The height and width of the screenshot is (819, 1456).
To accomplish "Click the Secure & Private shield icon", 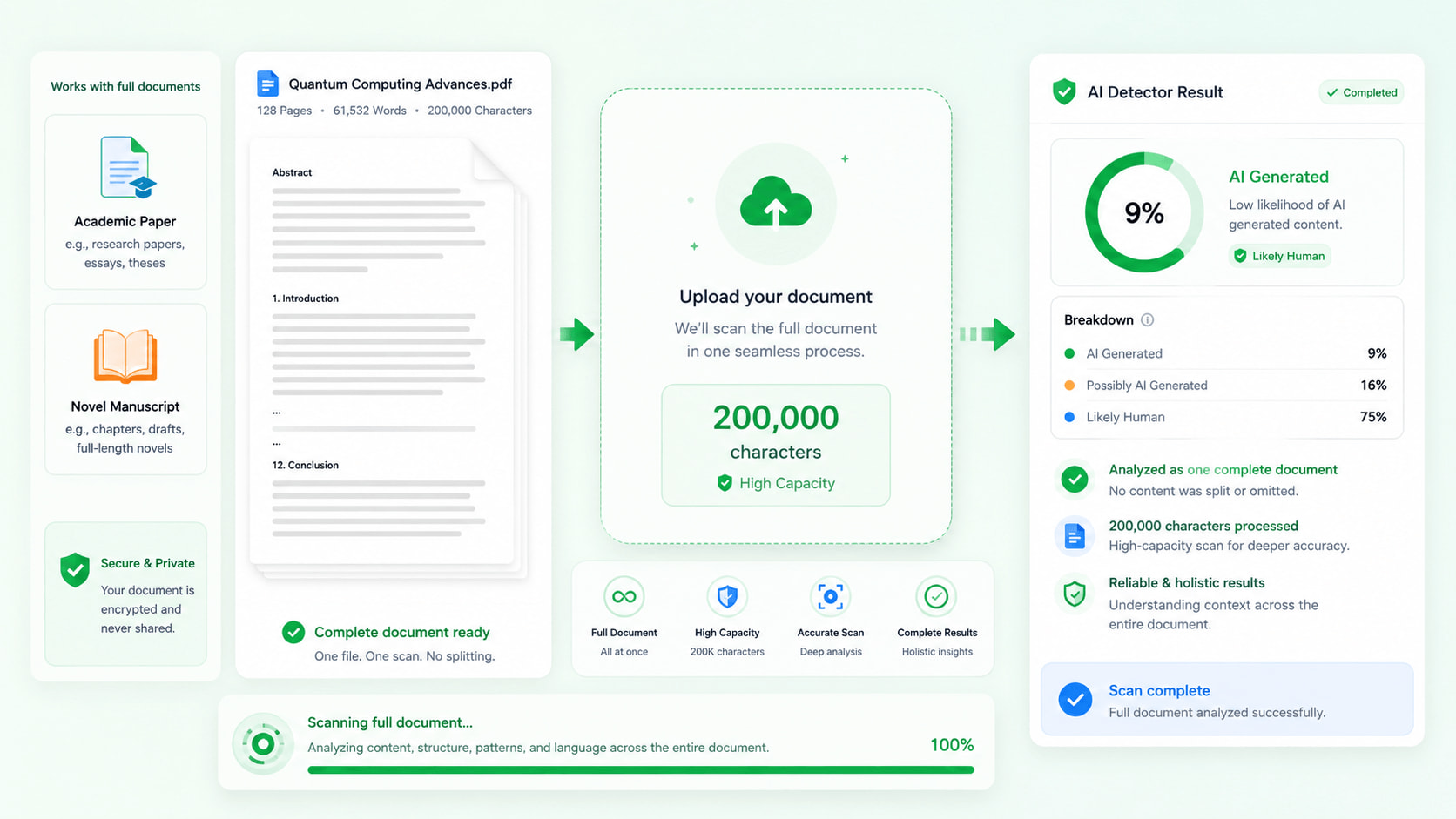I will click(x=75, y=570).
